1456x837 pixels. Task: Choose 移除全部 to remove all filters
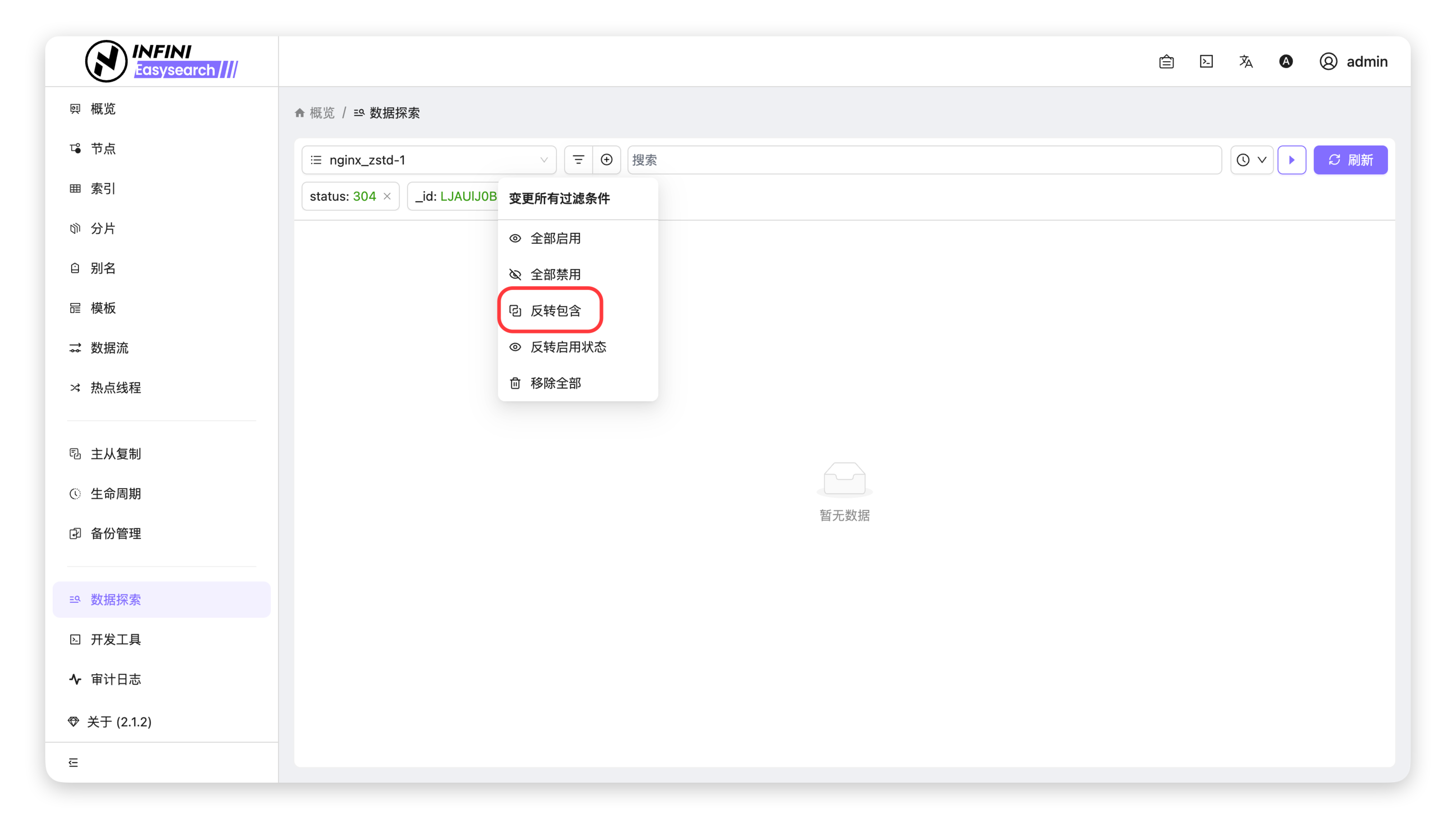click(x=555, y=384)
